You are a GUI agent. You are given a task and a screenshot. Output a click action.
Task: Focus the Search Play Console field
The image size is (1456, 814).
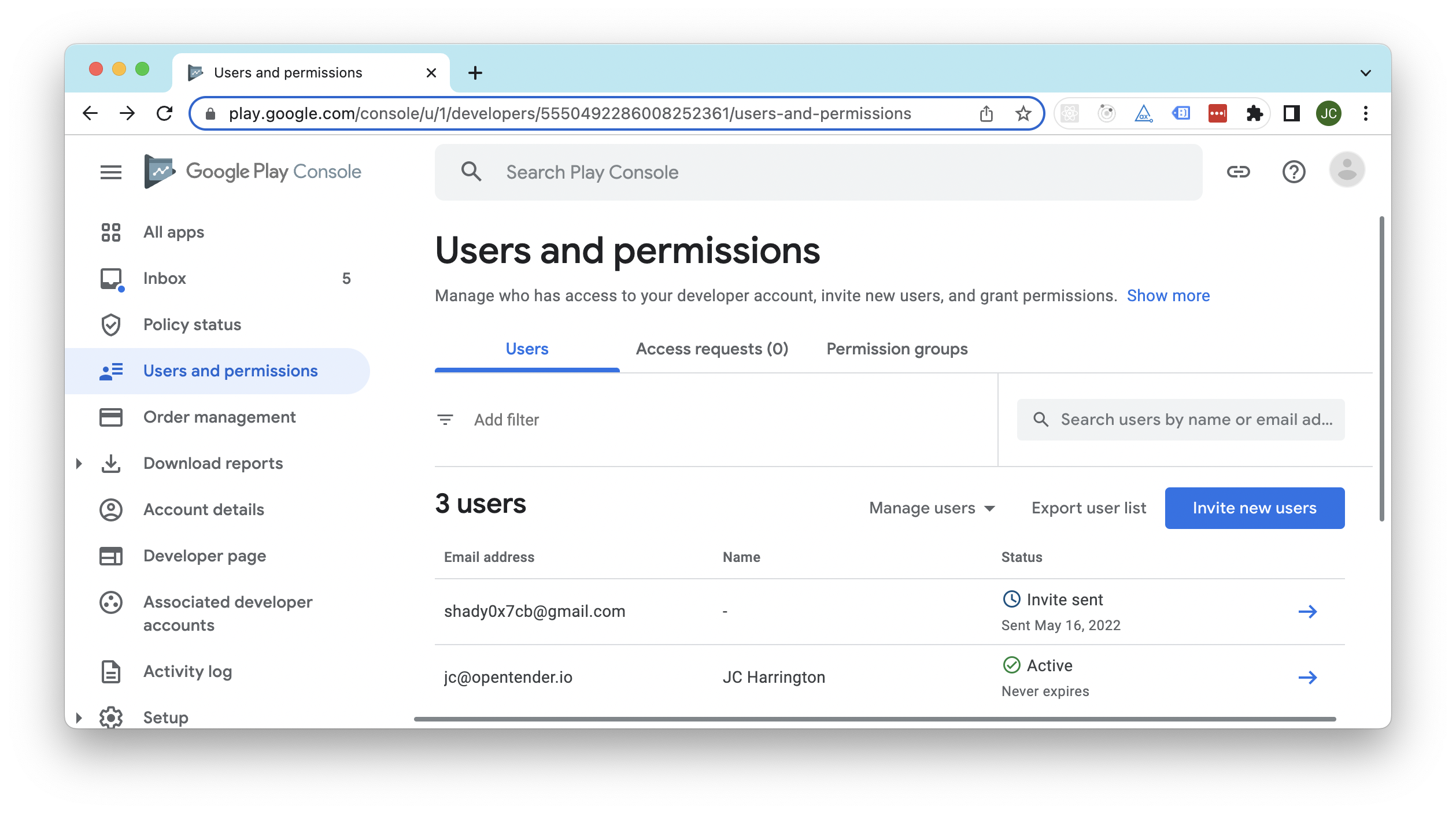click(818, 172)
